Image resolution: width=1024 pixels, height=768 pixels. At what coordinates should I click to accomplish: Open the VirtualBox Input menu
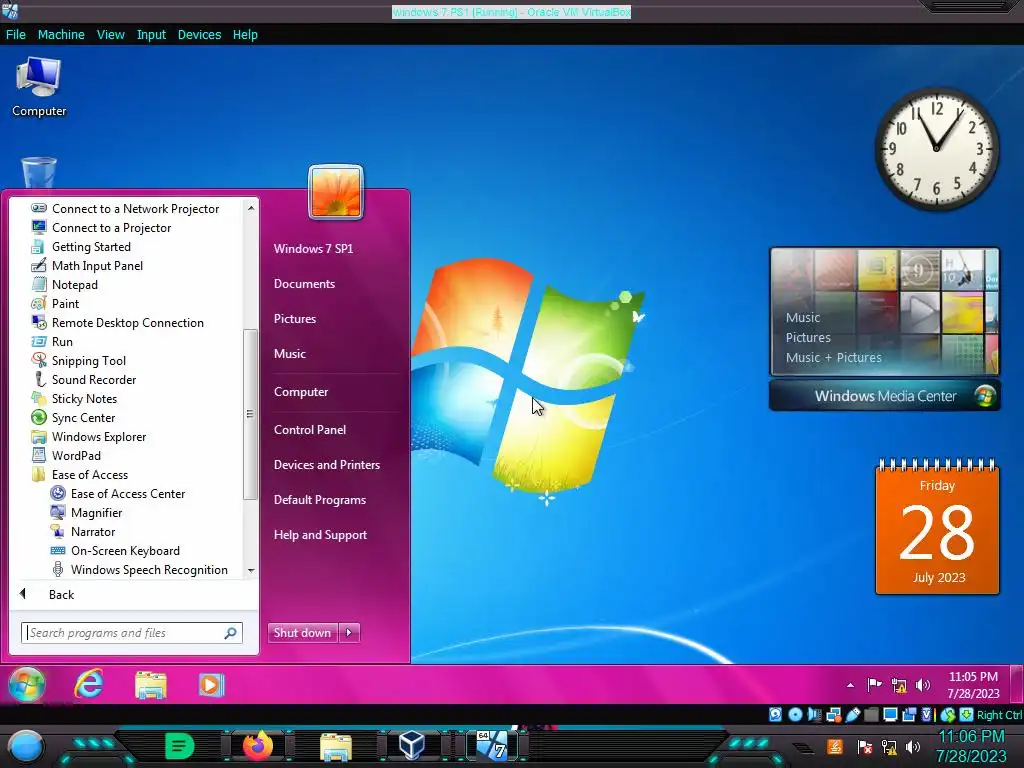click(x=151, y=35)
